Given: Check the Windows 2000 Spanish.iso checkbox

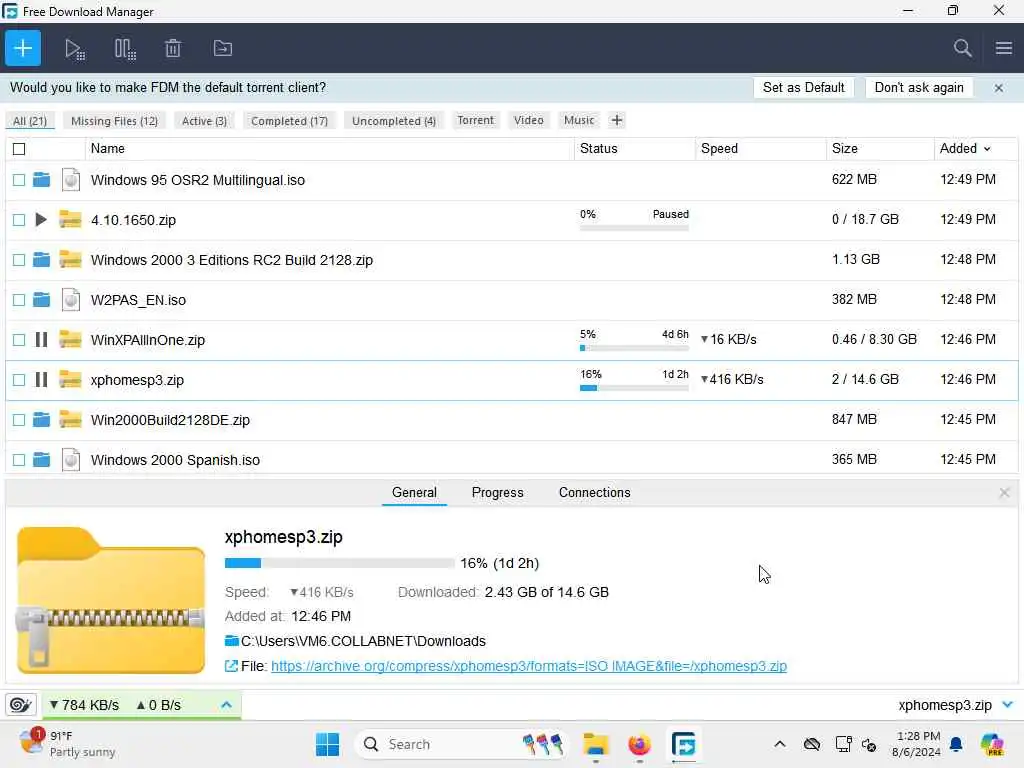Looking at the screenshot, I should point(19,460).
